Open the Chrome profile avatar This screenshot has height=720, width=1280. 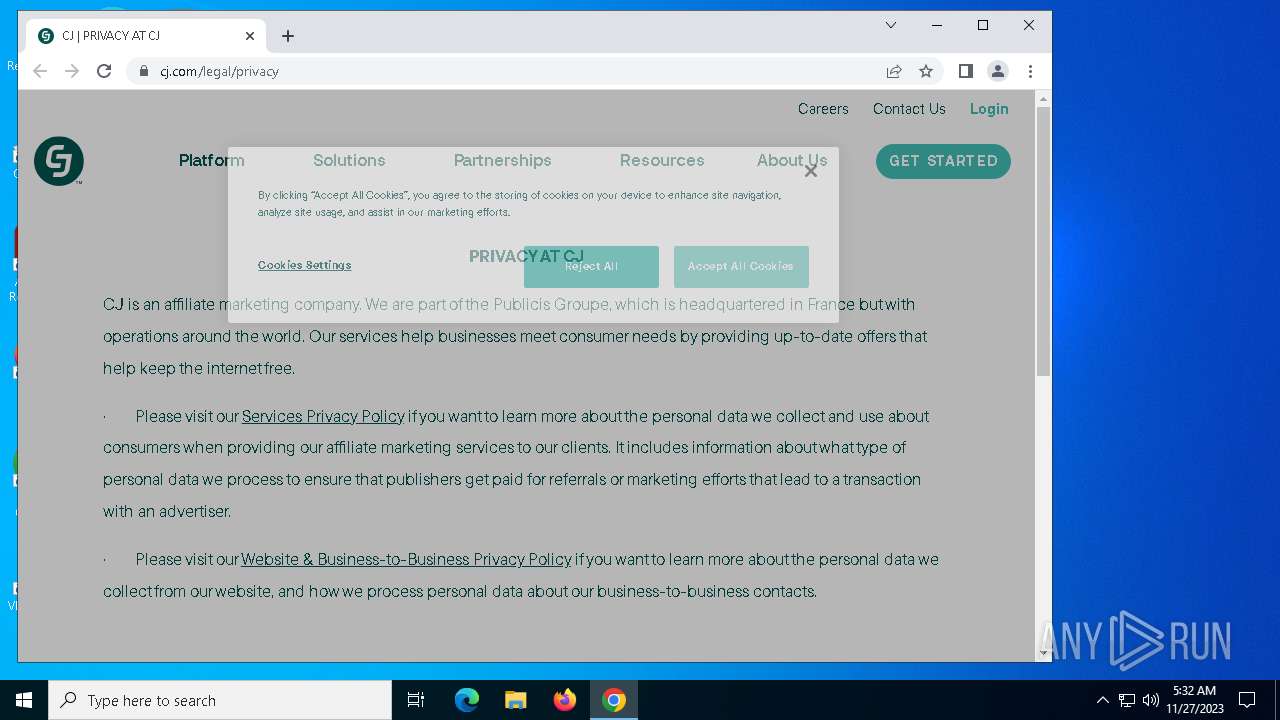tap(997, 71)
